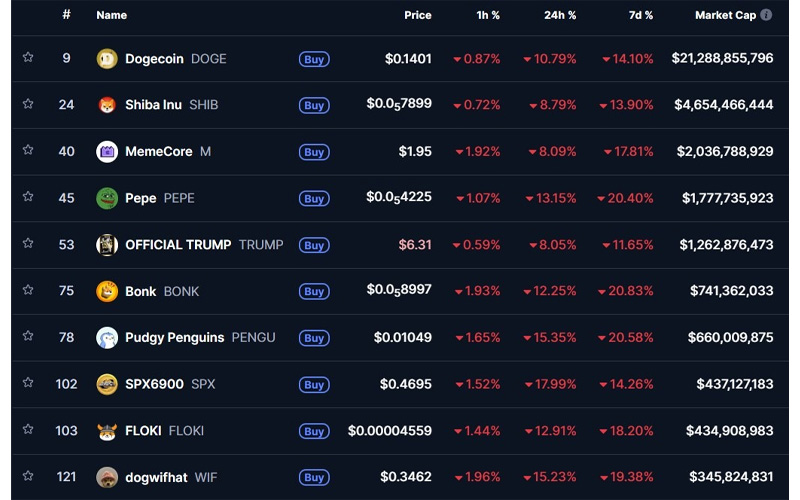Sort coins by the Name header
This screenshot has width=800, height=500.
[111, 15]
